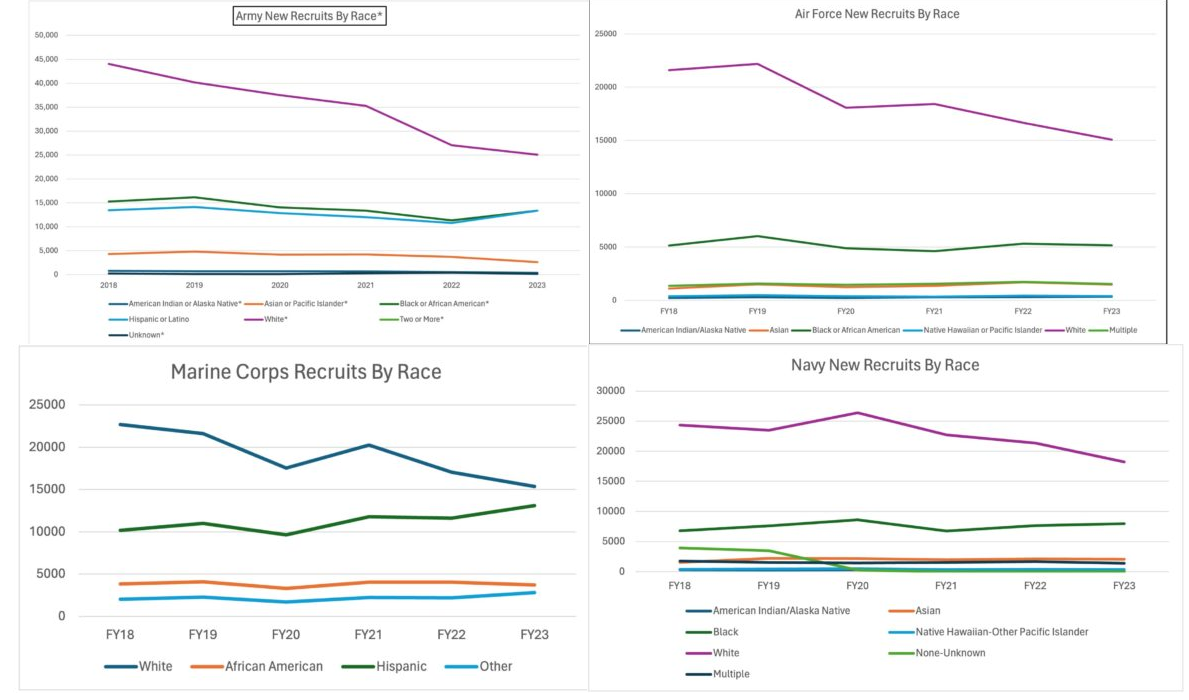The width and height of the screenshot is (1189, 700).
Task: Click 'Black or African American' in Air Force legend
Action: pos(855,330)
